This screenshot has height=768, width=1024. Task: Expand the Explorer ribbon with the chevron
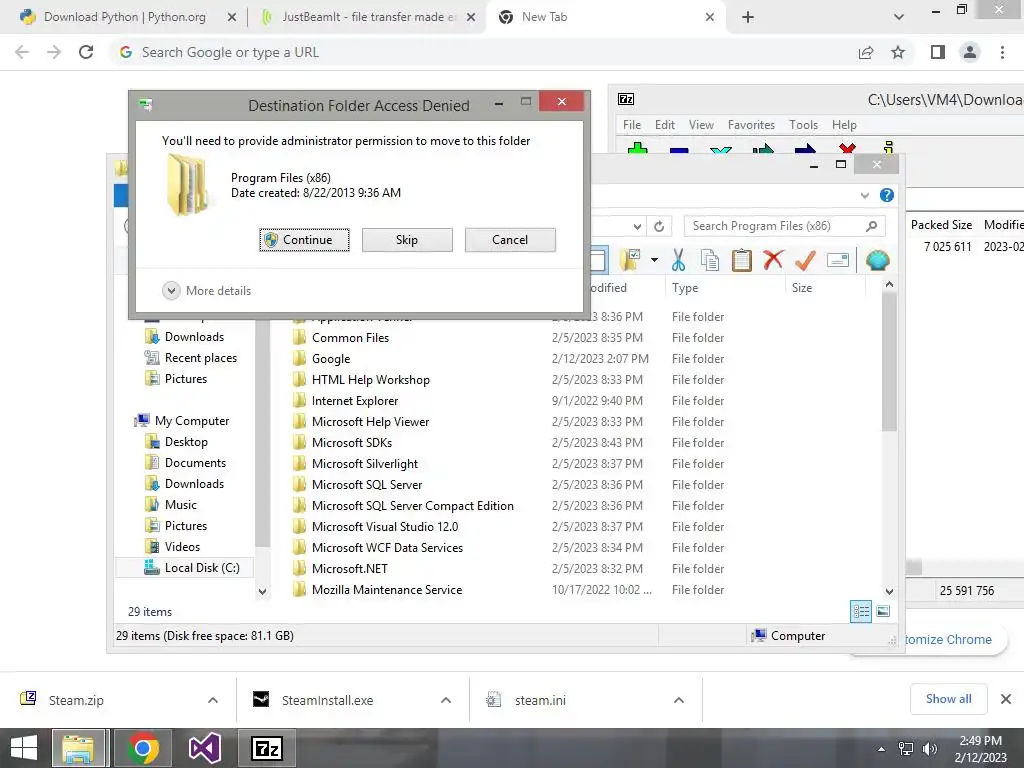point(865,195)
